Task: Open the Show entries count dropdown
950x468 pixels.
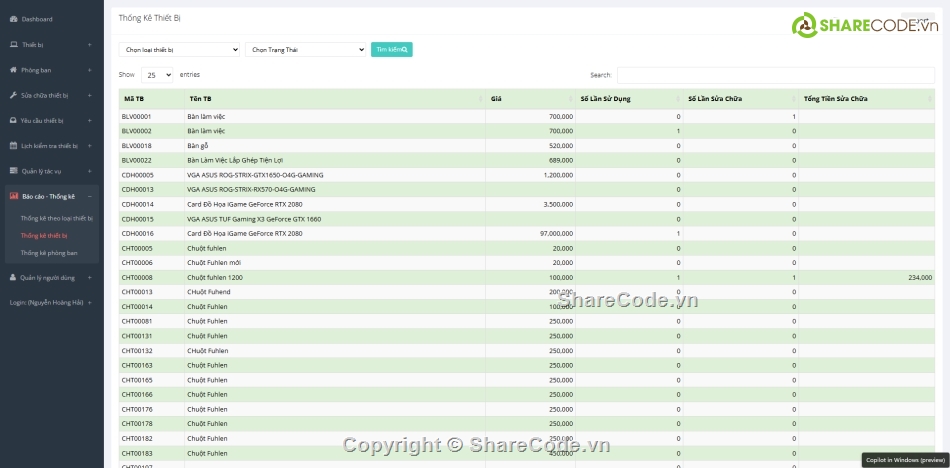Action: [158, 75]
